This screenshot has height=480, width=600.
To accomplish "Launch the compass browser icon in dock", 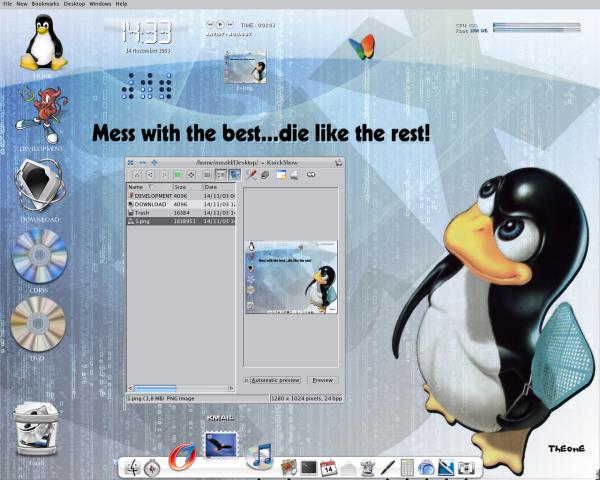I will click(152, 467).
